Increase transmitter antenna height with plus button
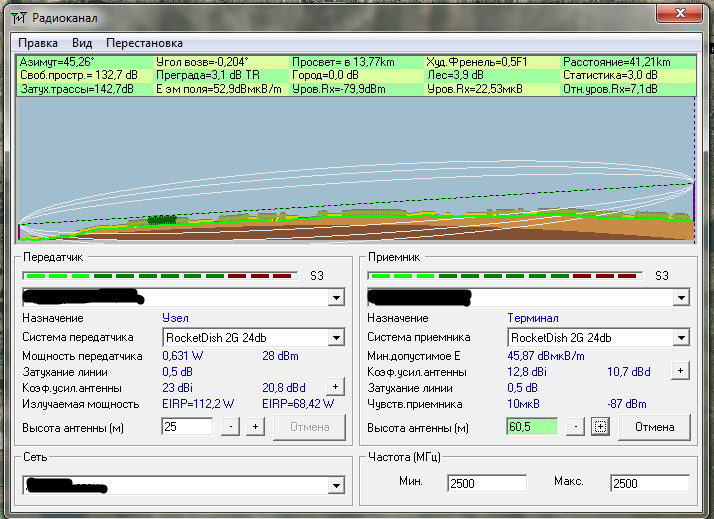Image resolution: width=714 pixels, height=519 pixels. [x=255, y=427]
